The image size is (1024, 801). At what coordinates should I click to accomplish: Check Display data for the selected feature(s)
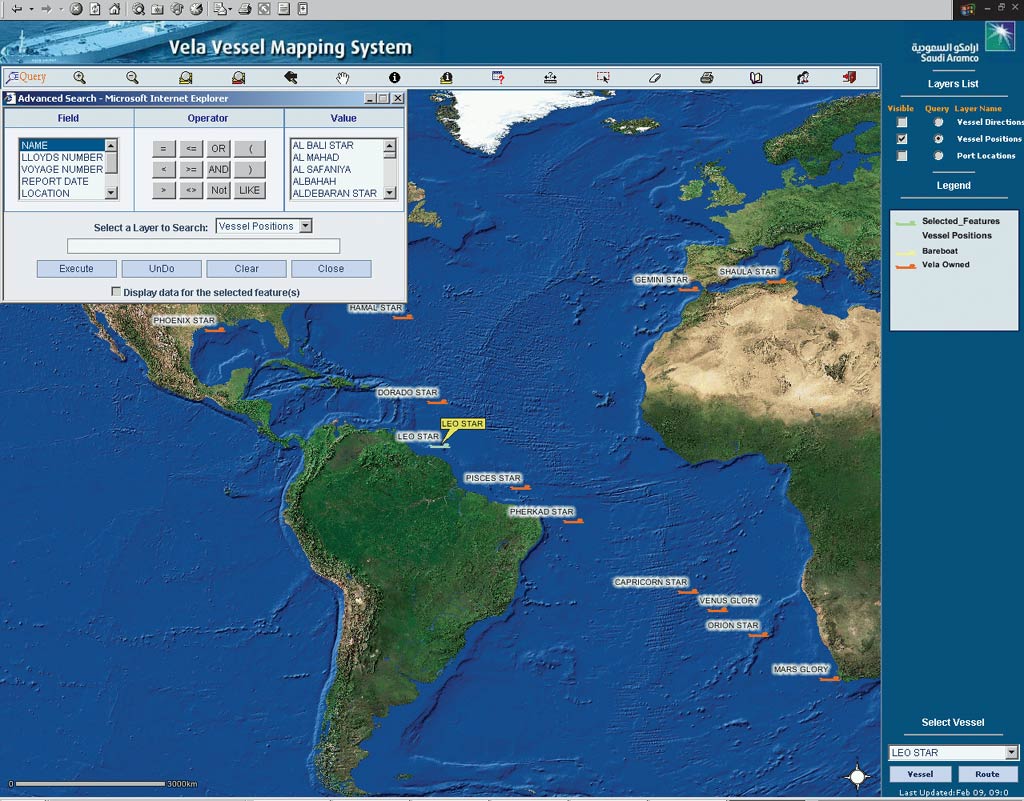pyautogui.click(x=116, y=292)
